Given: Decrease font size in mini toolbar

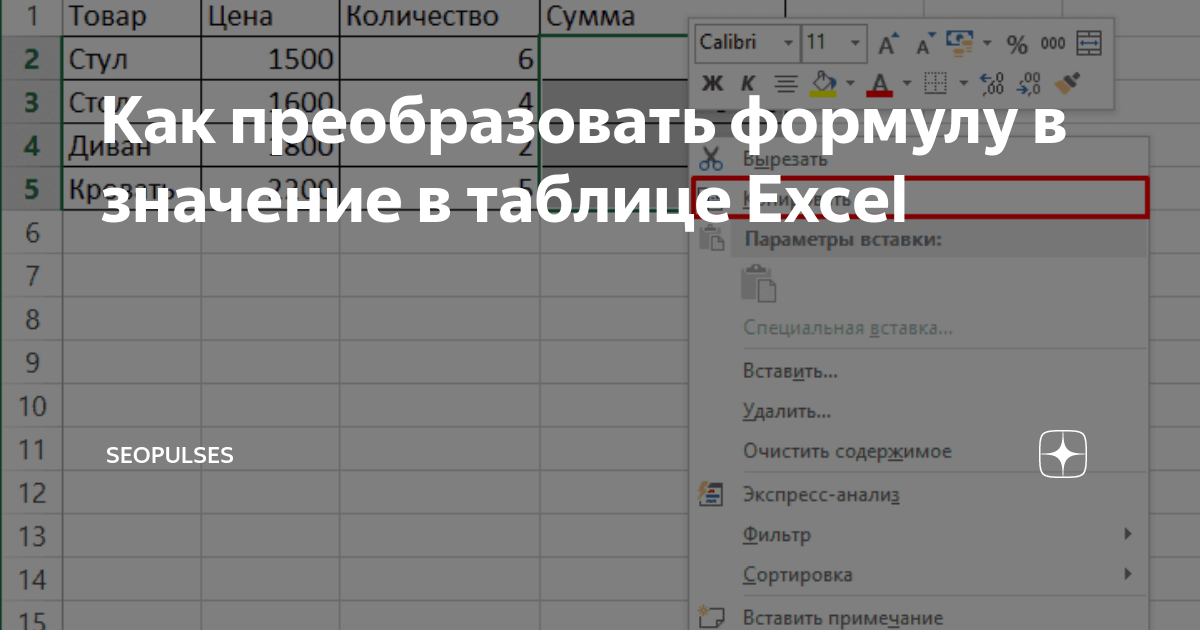Looking at the screenshot, I should click(925, 44).
